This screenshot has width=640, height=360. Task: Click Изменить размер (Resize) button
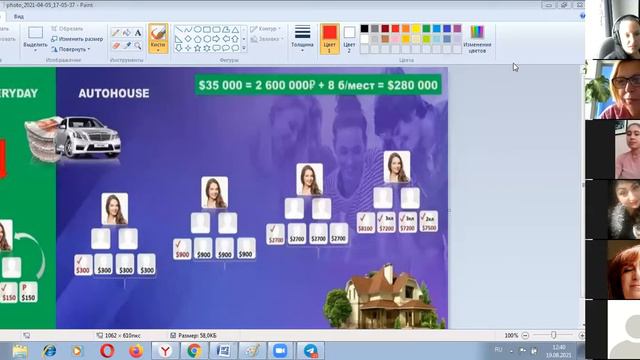[77, 39]
